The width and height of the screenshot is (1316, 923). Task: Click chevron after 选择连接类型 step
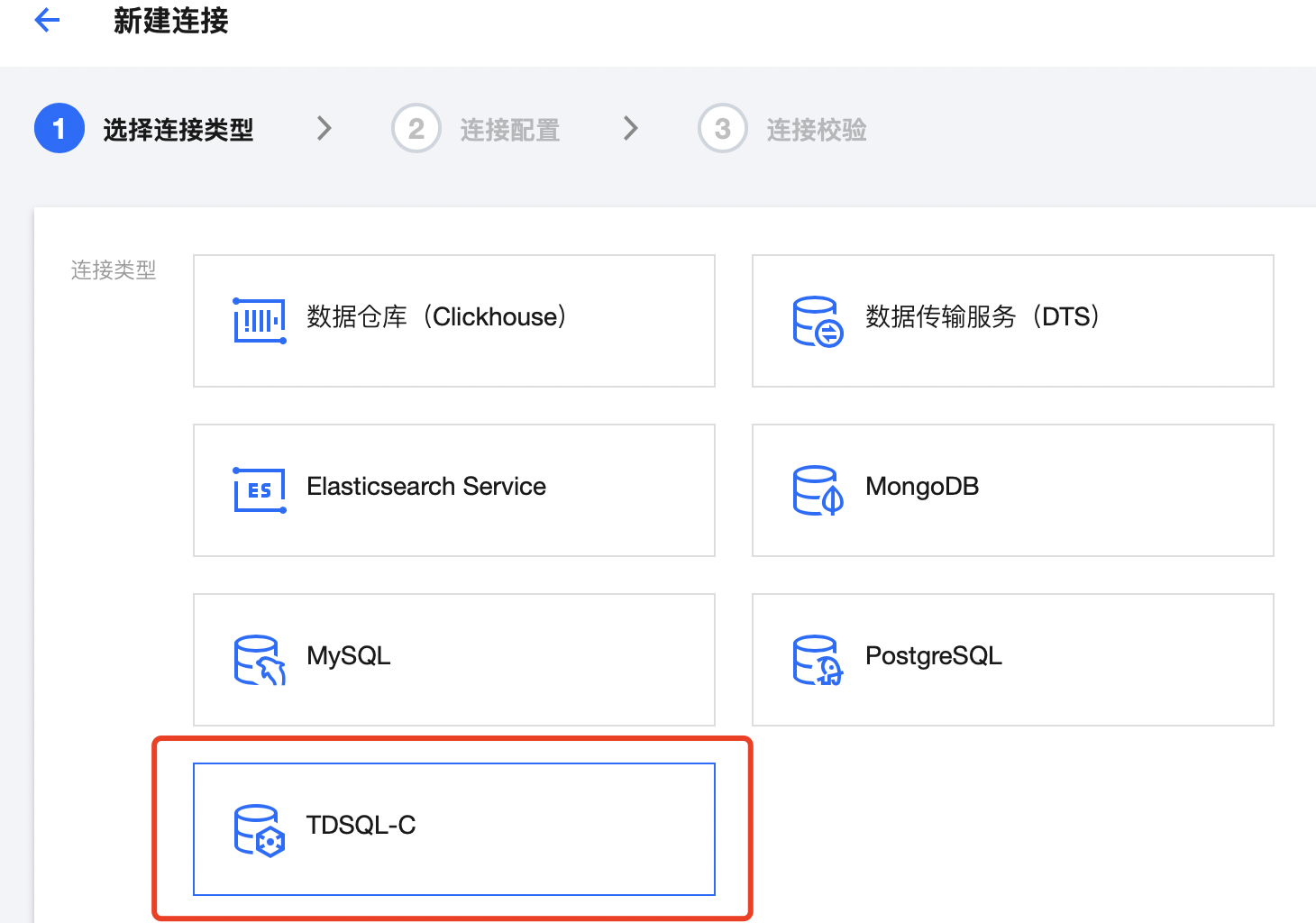[x=324, y=129]
